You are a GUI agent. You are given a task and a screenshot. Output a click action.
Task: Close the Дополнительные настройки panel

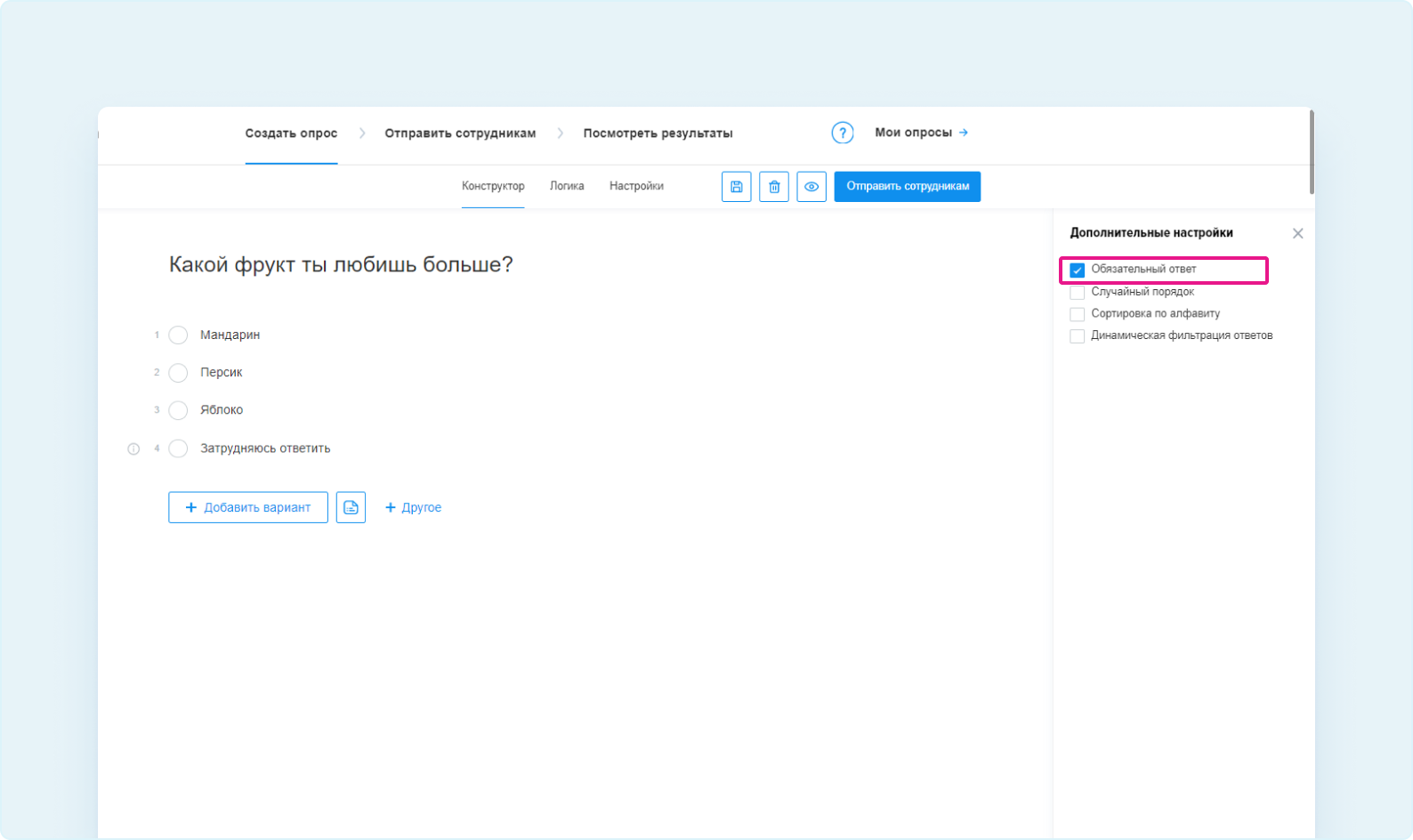click(1297, 233)
